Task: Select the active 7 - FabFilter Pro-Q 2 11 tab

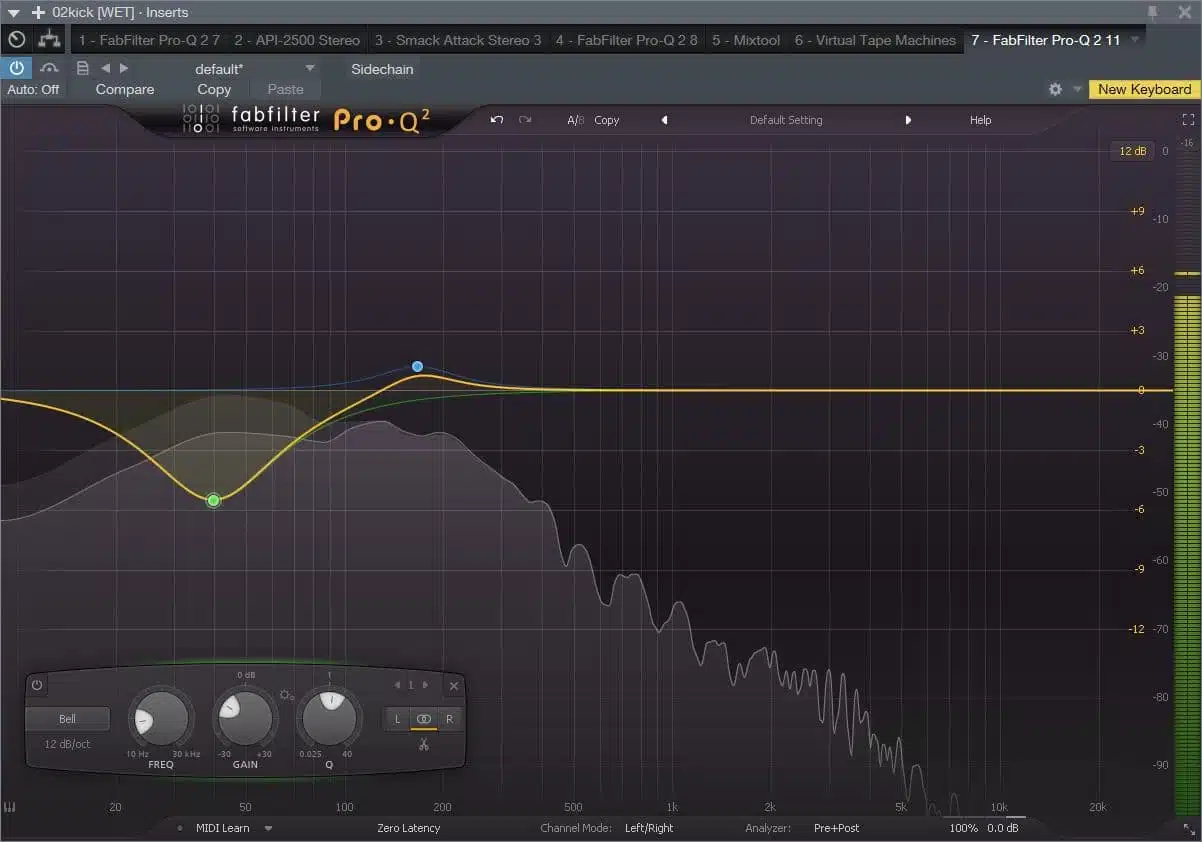Action: pos(1045,40)
